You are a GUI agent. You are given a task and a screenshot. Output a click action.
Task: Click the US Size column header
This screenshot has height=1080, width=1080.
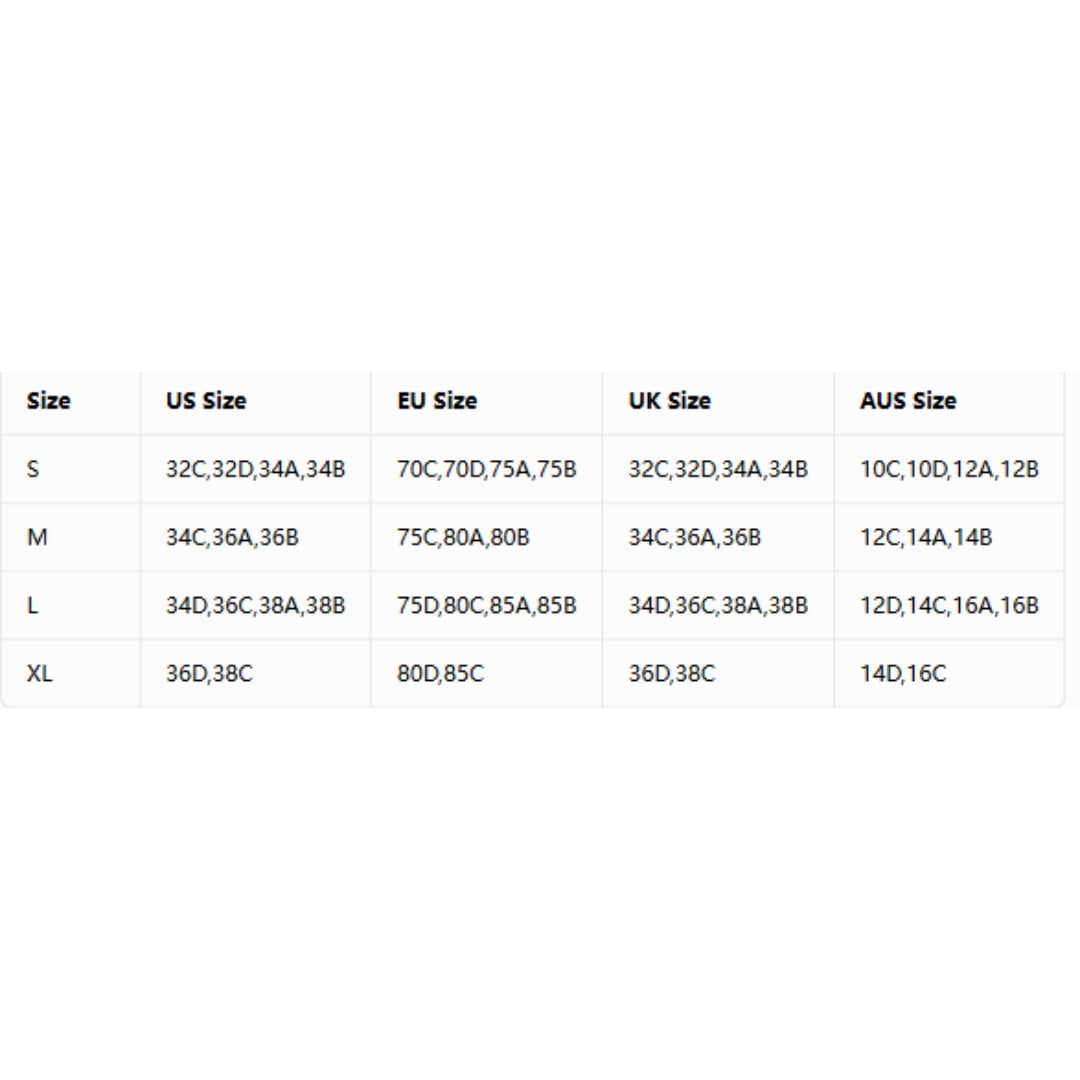tap(206, 400)
